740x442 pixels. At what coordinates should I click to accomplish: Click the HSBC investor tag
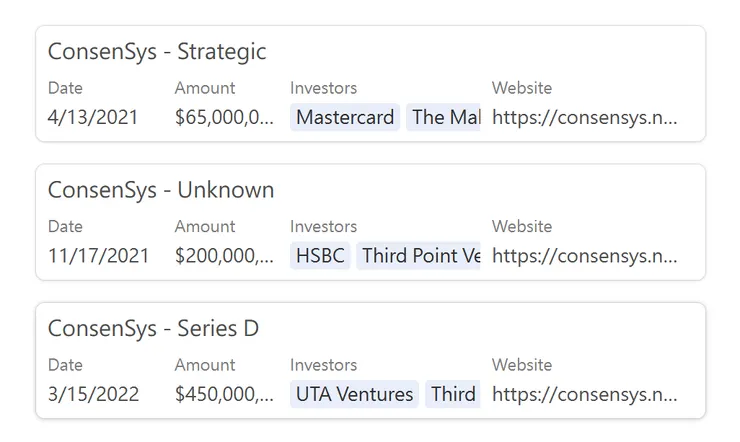pos(320,255)
